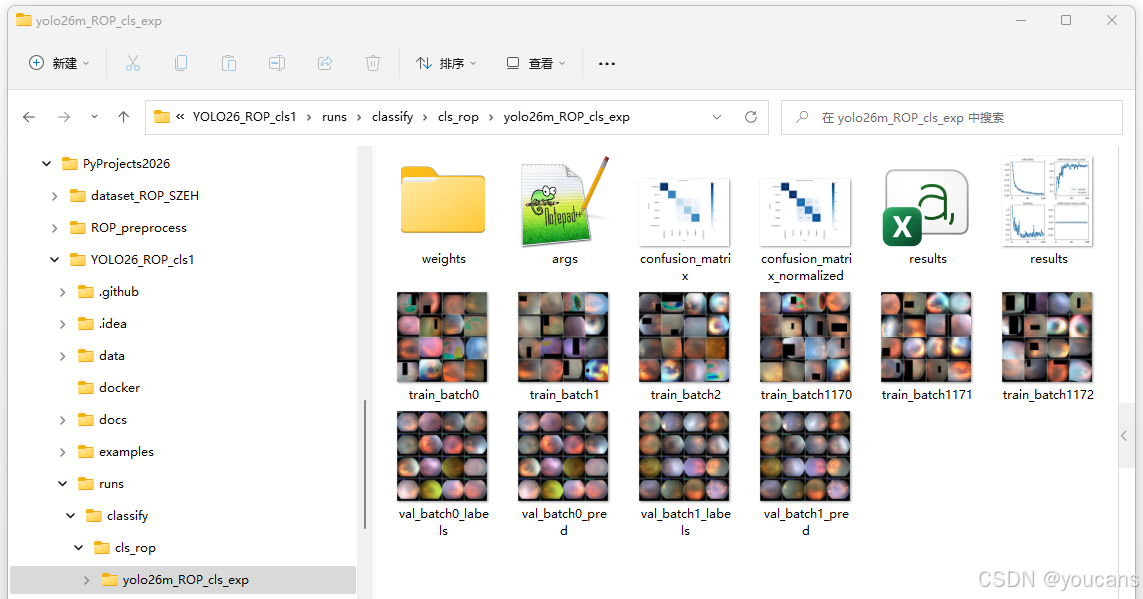
Task: Open the three-dot more options menu
Action: tap(606, 63)
